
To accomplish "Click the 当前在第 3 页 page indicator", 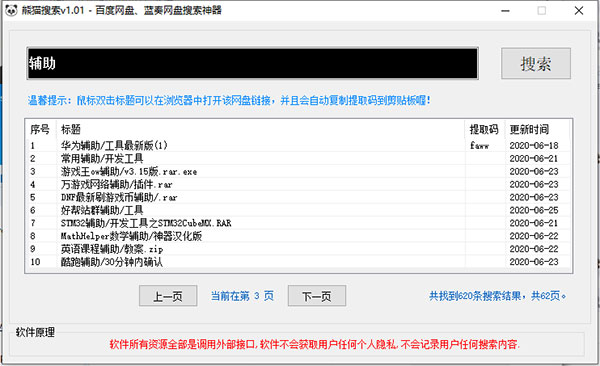I will [242, 296].
